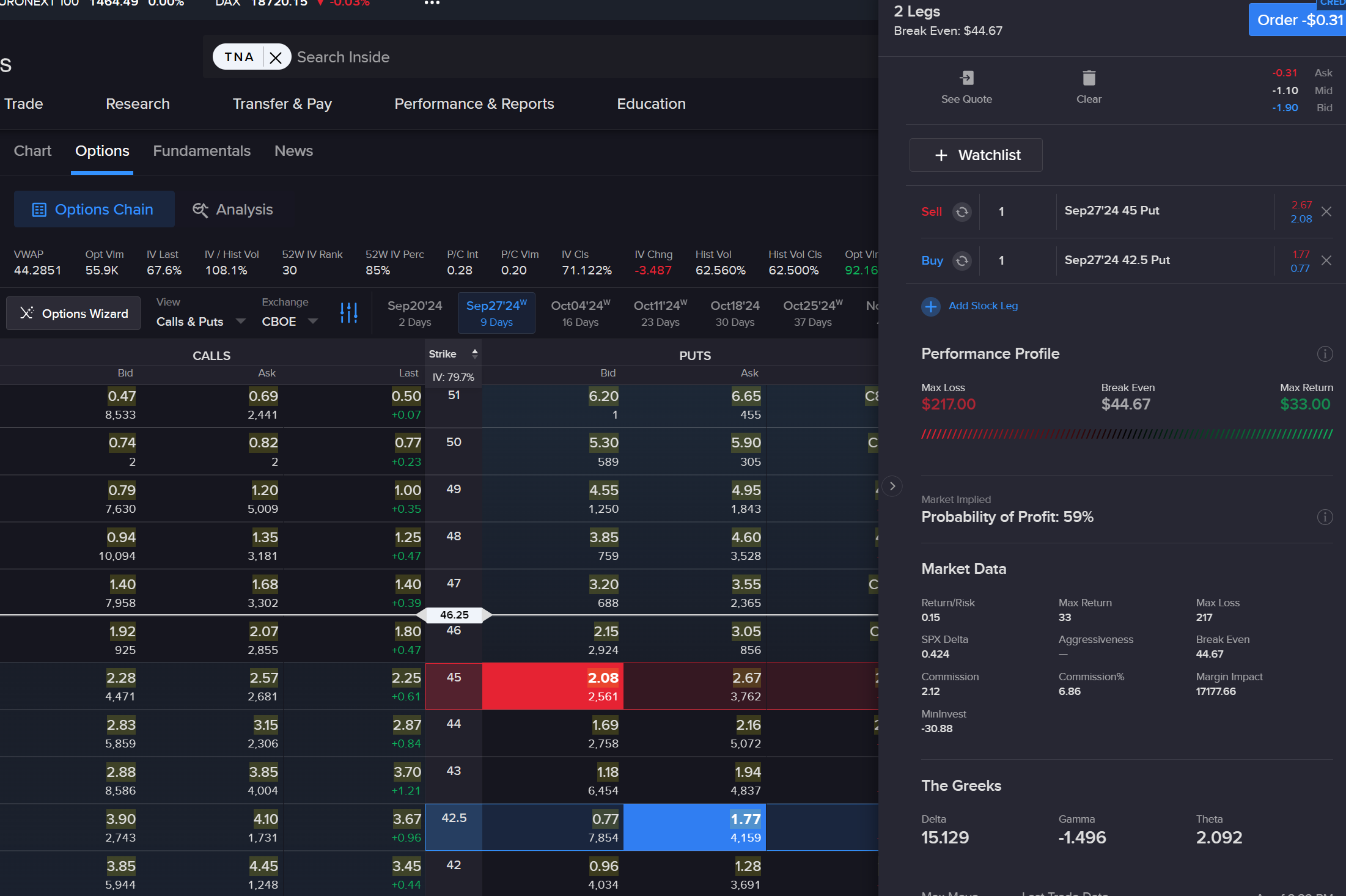Add strategy to Watchlist
Screen dimensions: 1346x896
pos(976,155)
